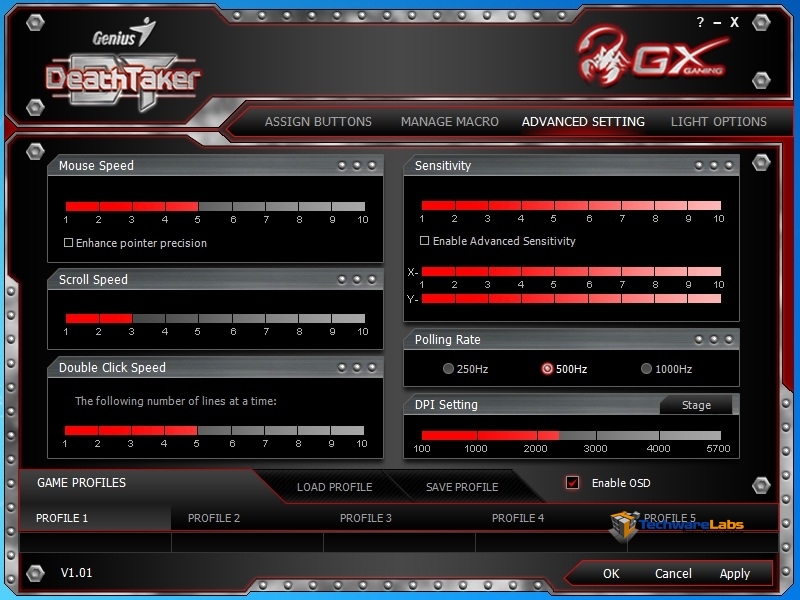This screenshot has width=800, height=600.
Task: Click Load Profile
Action: click(335, 487)
